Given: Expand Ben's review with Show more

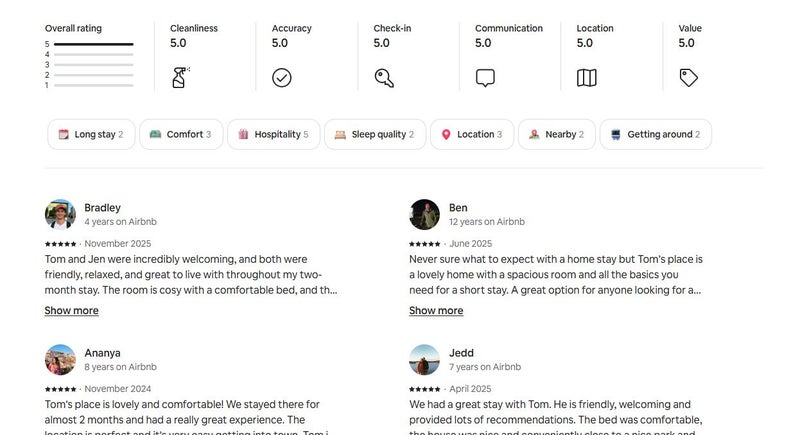Looking at the screenshot, I should point(436,311).
